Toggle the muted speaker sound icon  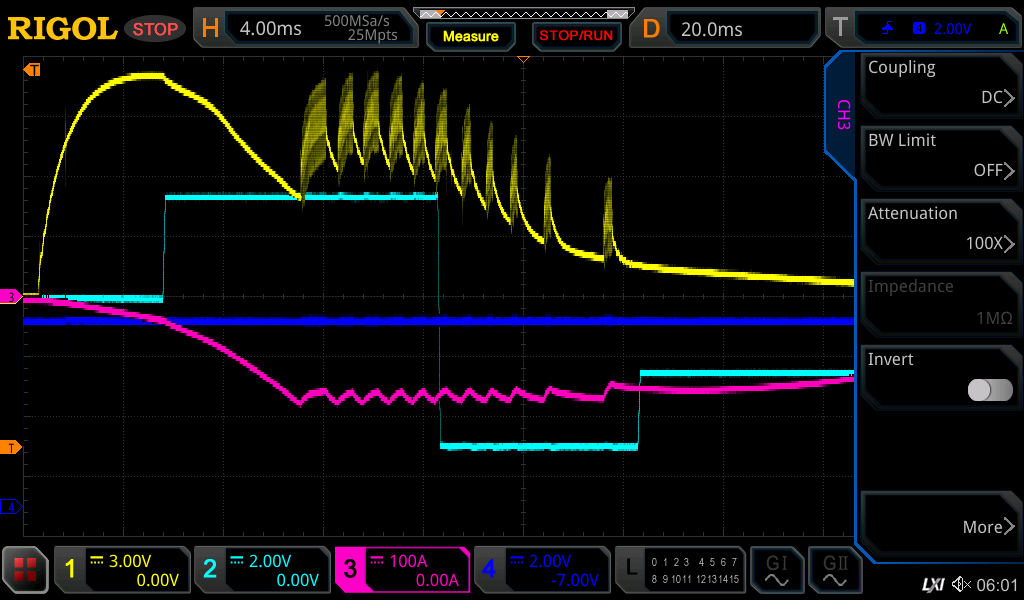click(x=962, y=584)
